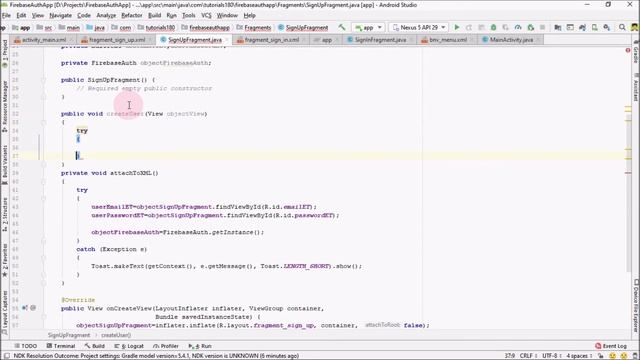640x360 pixels.
Task: Open the Resource Manager sidebar panel
Action: pos(4,106)
